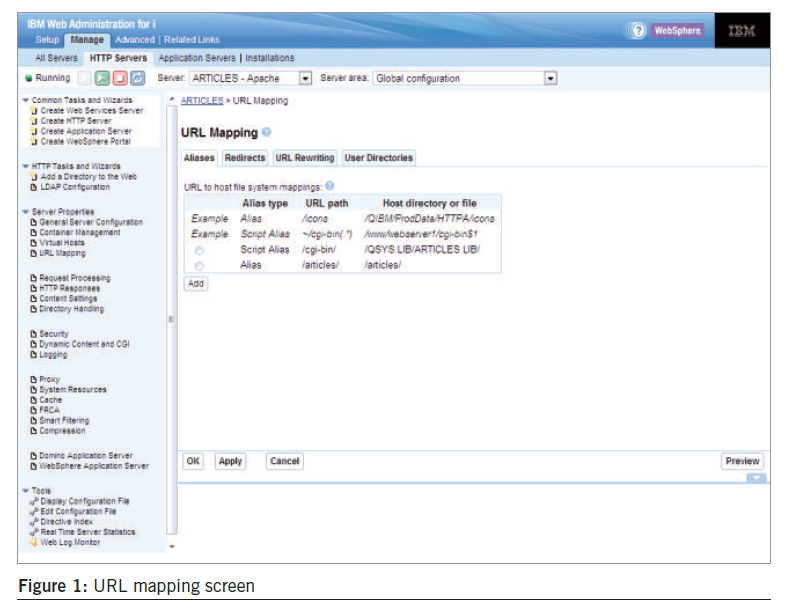The width and height of the screenshot is (787, 609).
Task: Open the User Directories tab
Action: (379, 158)
